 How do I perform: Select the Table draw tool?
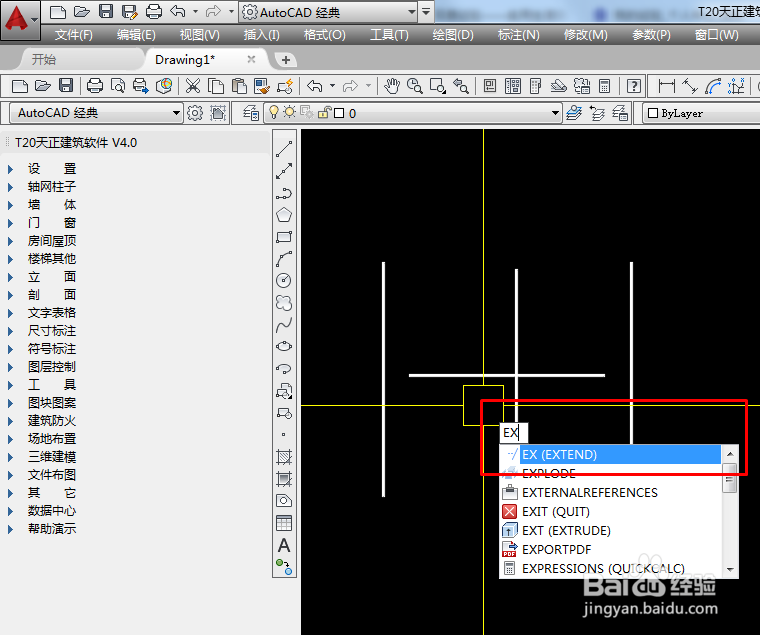click(284, 523)
